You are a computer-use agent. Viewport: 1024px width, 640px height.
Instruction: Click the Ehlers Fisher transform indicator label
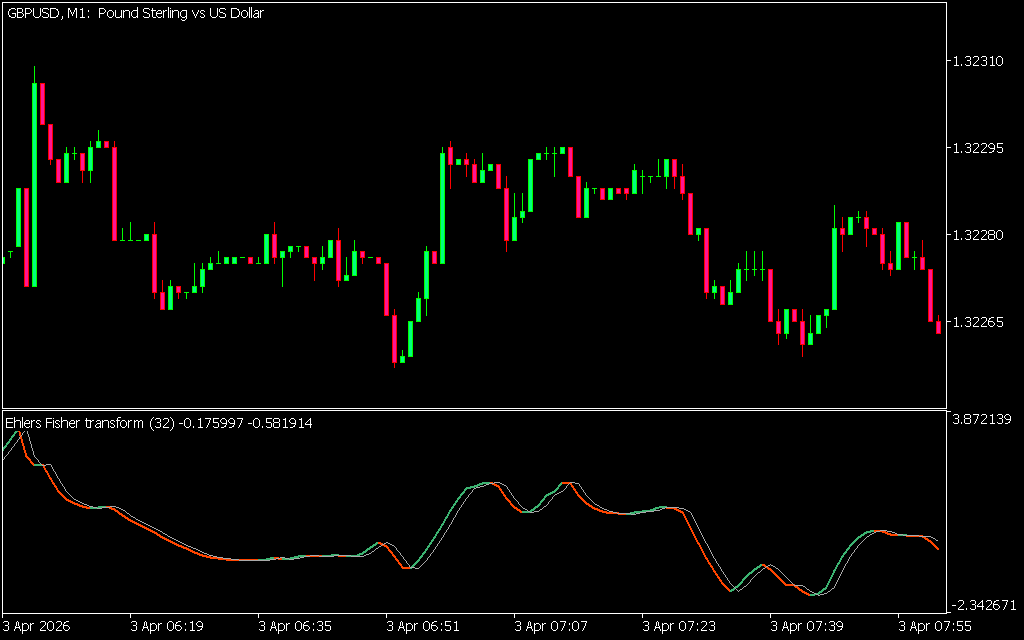point(159,423)
